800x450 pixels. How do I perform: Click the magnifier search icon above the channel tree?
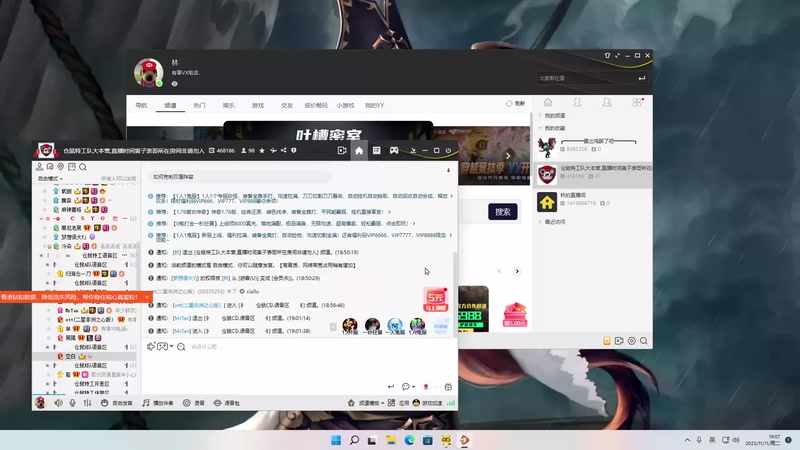[83, 167]
